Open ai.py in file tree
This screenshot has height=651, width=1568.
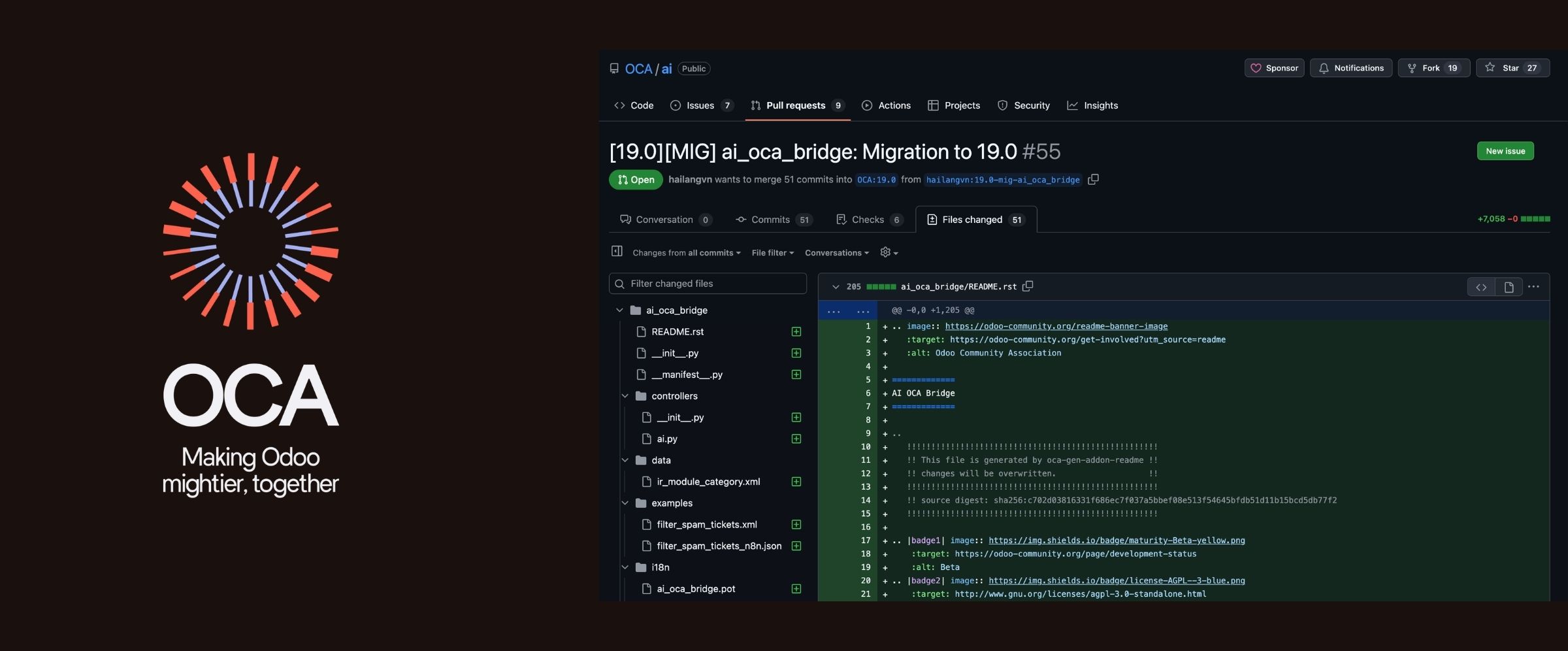[x=667, y=439]
